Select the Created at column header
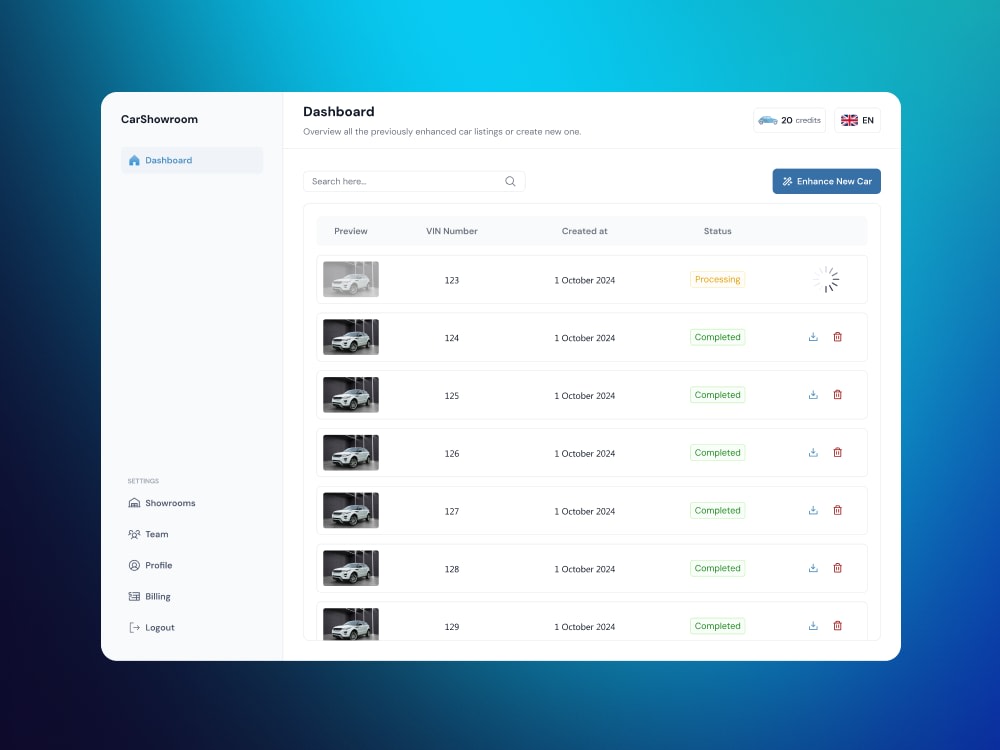1000x750 pixels. pyautogui.click(x=584, y=231)
